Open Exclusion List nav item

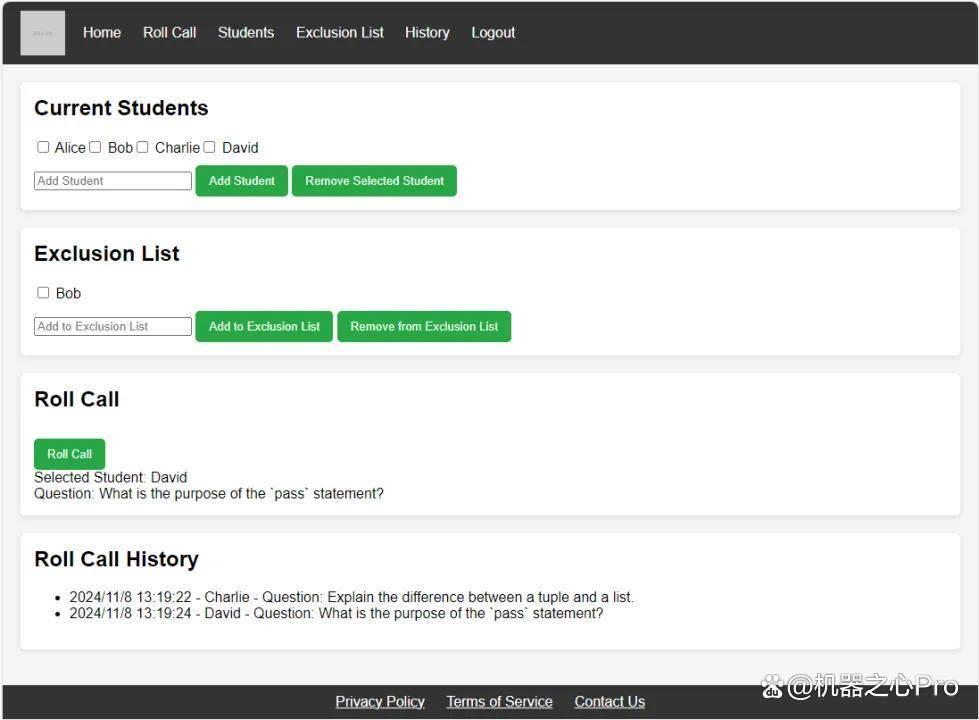(x=340, y=32)
